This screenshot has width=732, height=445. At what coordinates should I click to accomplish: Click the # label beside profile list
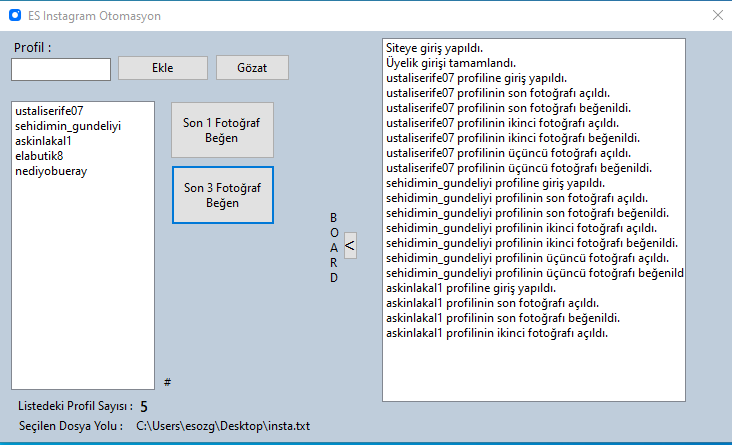click(x=168, y=382)
